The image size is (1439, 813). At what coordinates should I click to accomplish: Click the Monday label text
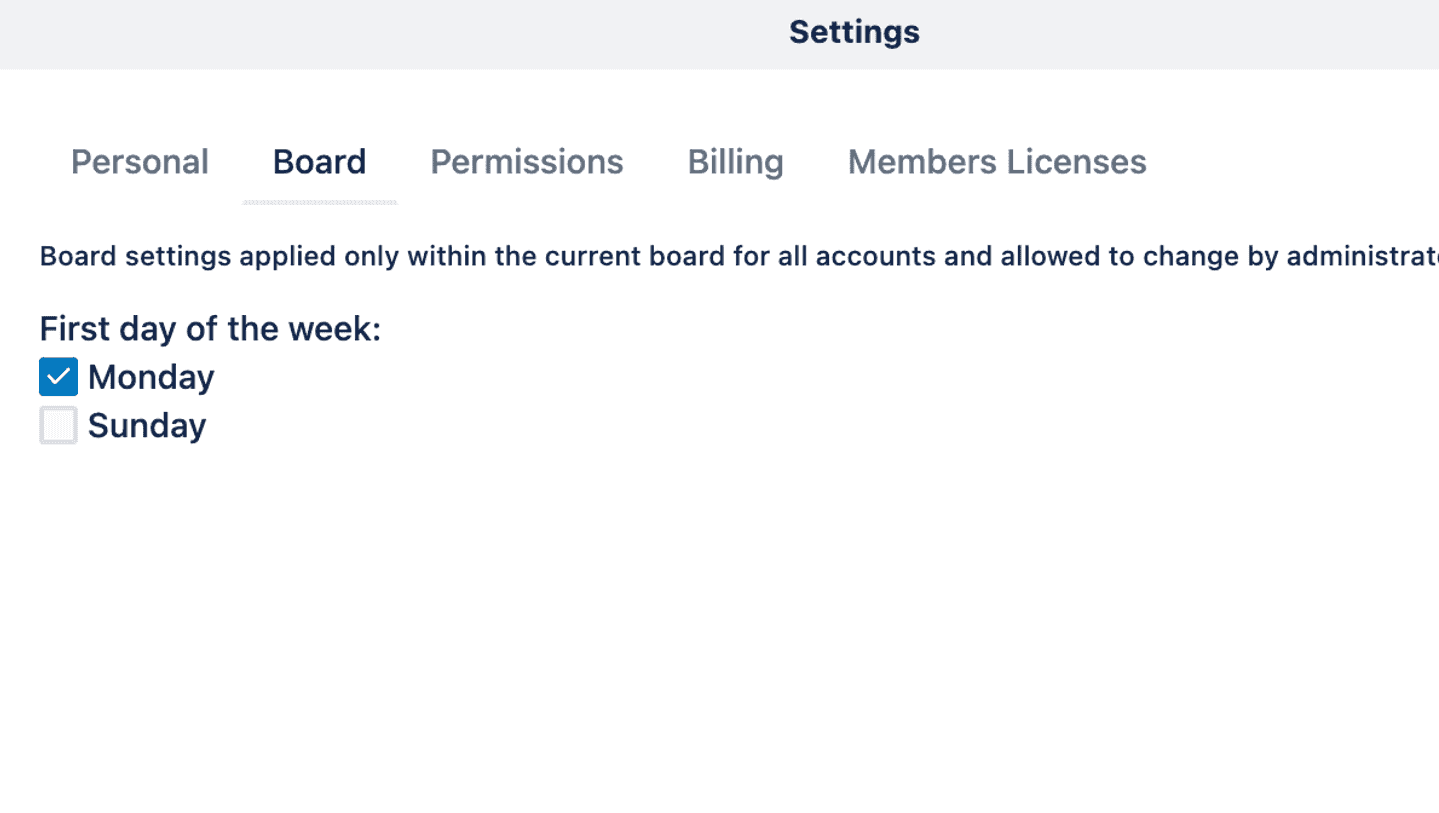tap(151, 377)
